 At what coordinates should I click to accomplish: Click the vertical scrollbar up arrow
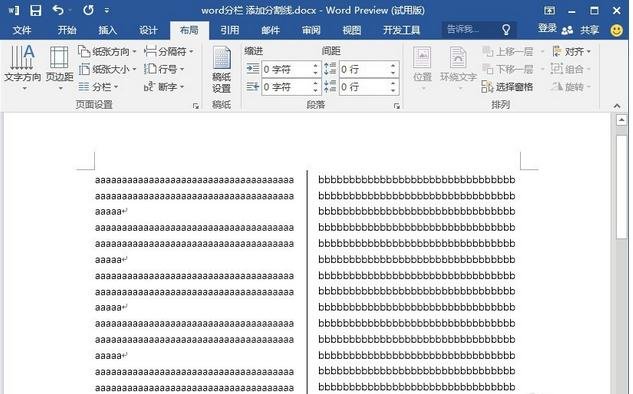coord(621,120)
